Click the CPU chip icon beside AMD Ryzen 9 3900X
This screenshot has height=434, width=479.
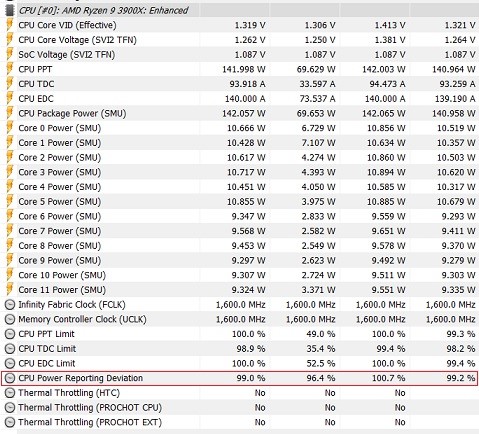coord(10,11)
